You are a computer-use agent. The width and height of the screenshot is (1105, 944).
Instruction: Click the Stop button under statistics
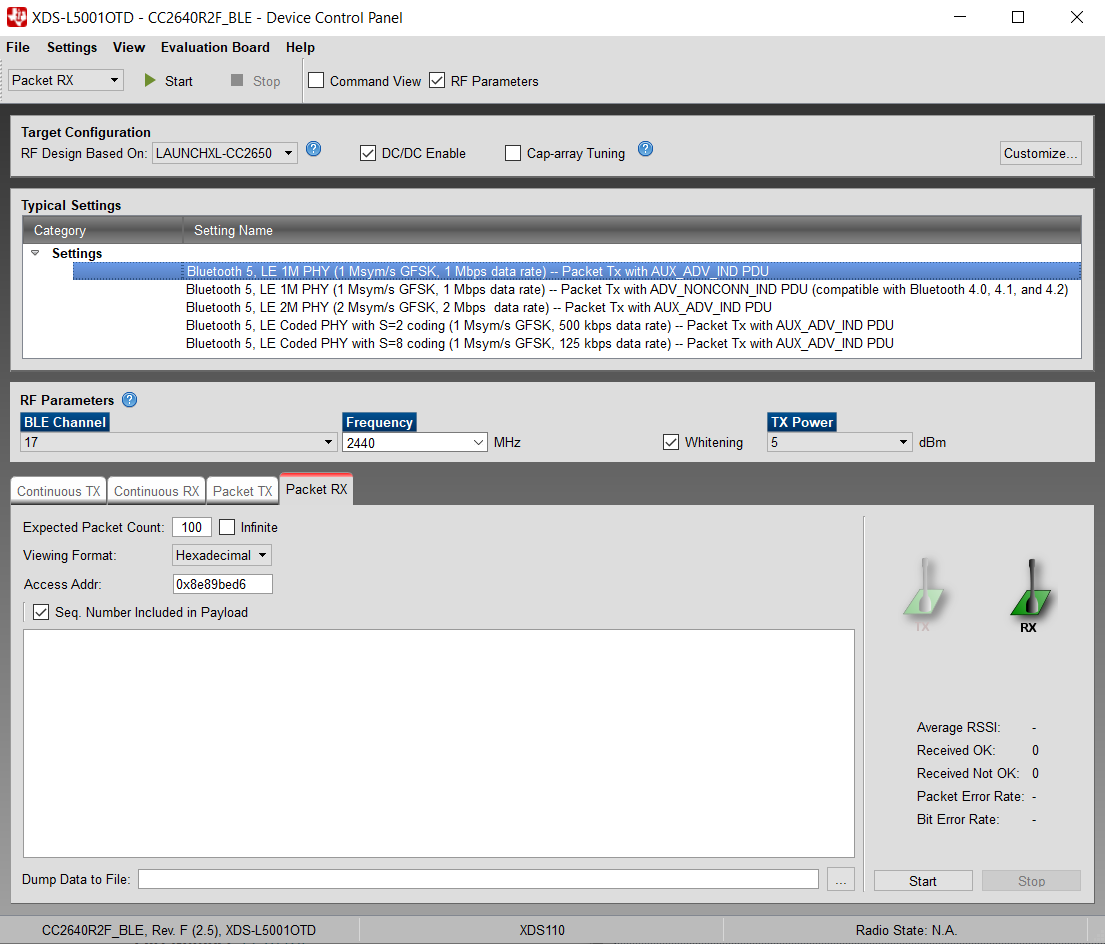click(x=1031, y=881)
